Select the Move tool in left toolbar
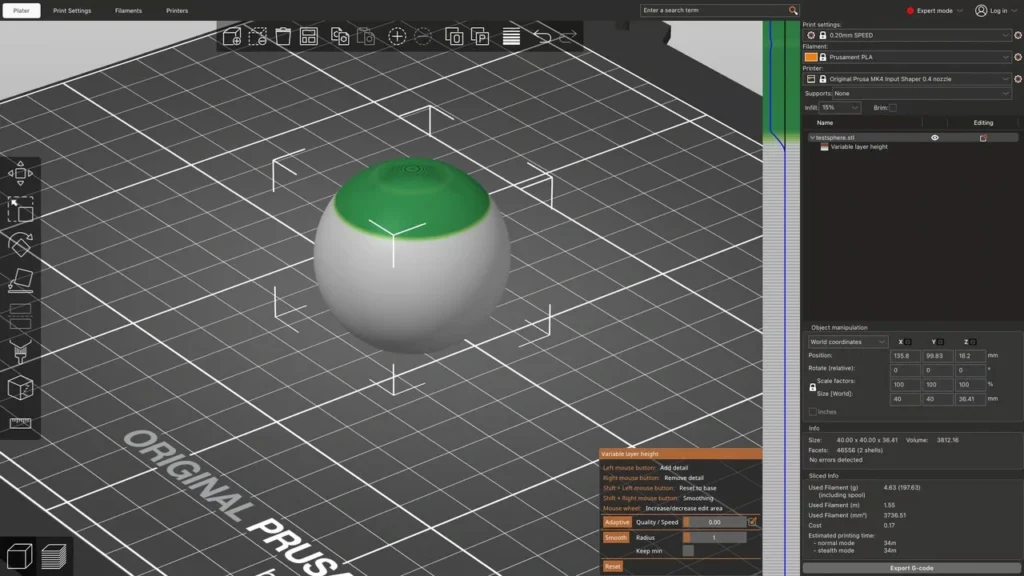This screenshot has height=576, width=1024. [20, 174]
